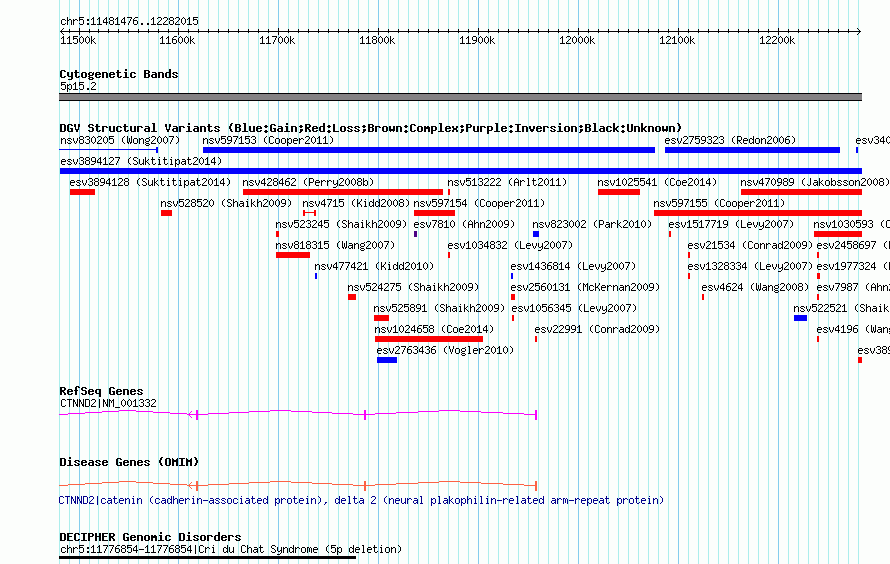Click the nsv525891 (Shaikh2009) label

pyautogui.click(x=439, y=308)
